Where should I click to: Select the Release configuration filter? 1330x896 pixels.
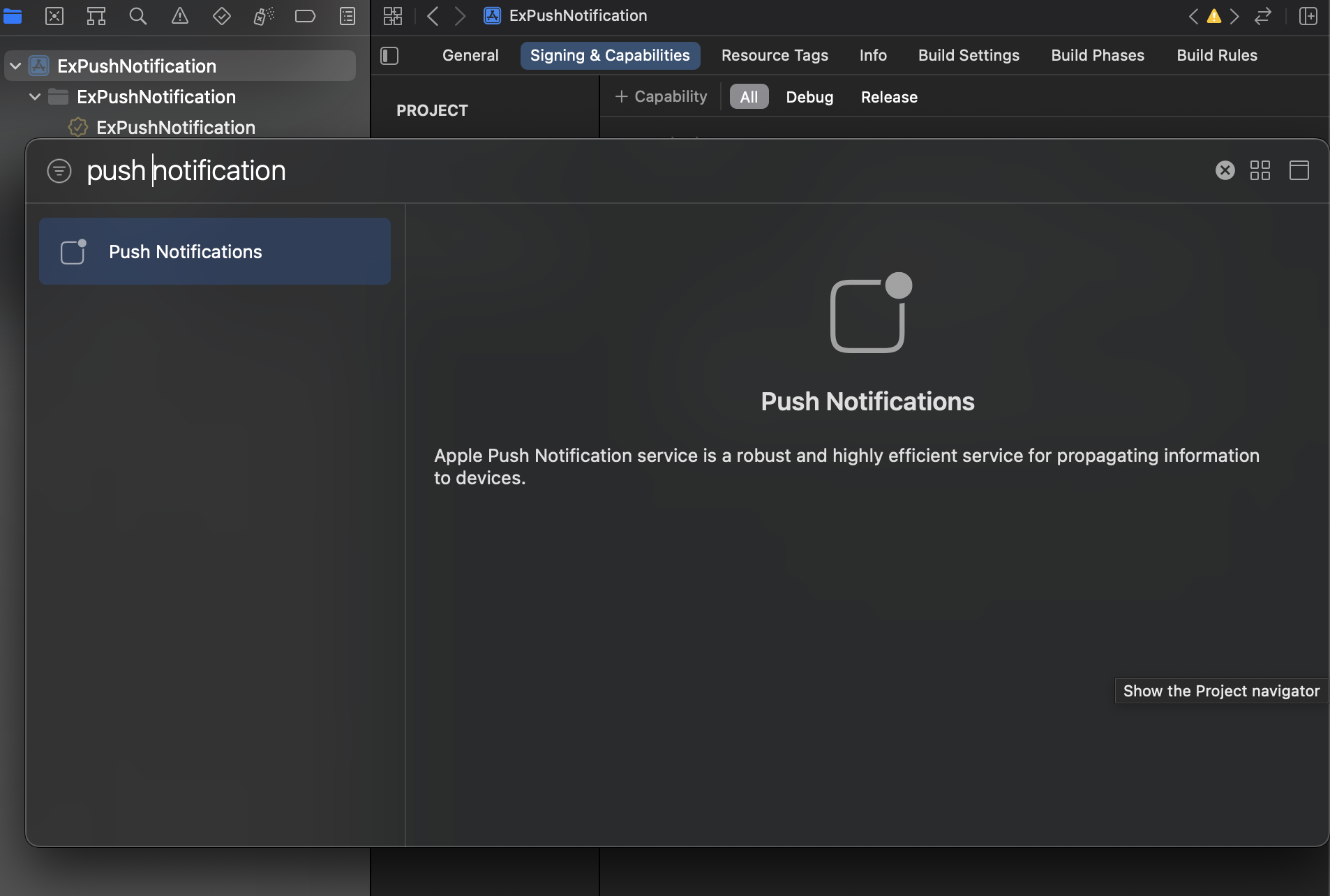[x=889, y=96]
